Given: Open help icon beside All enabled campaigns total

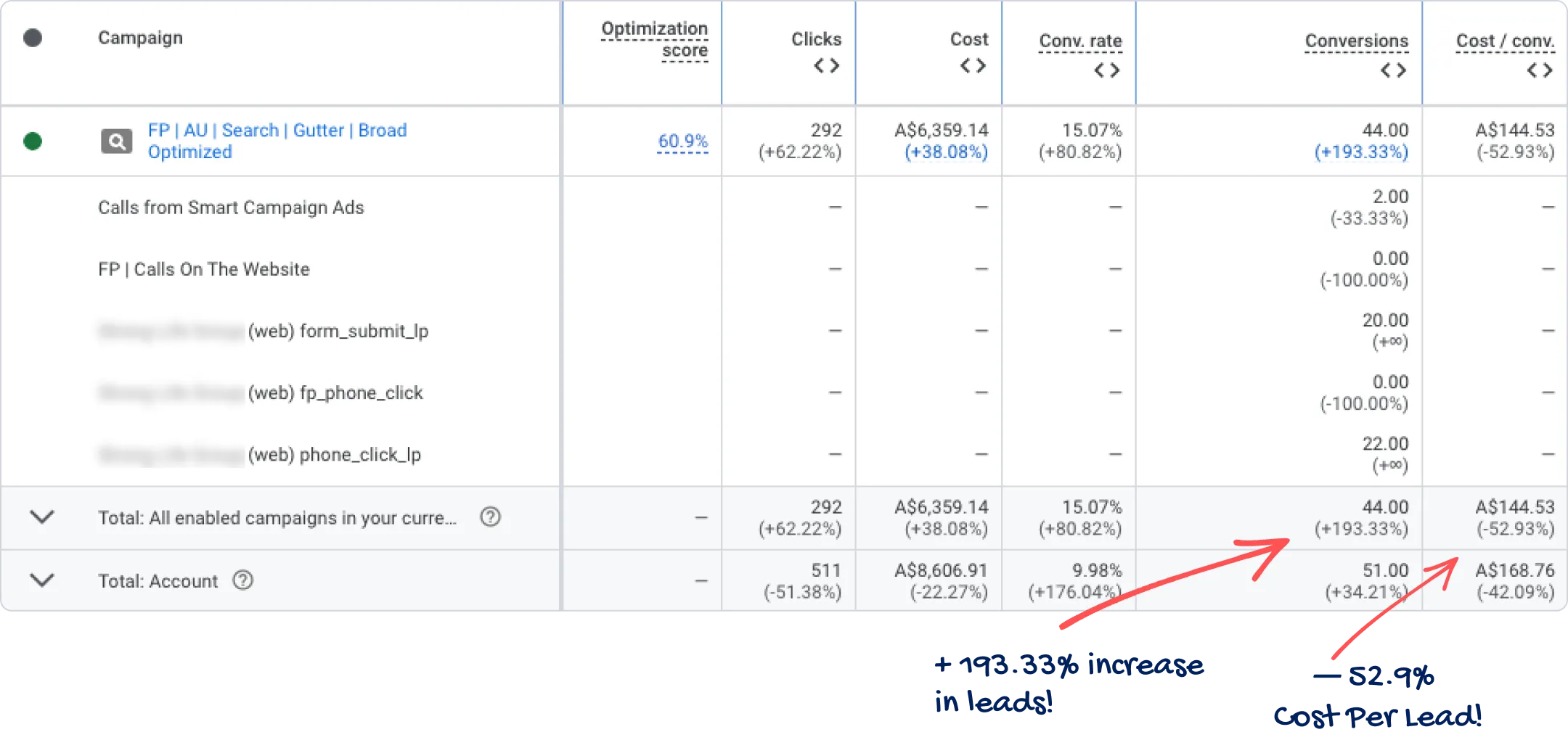Looking at the screenshot, I should [x=491, y=517].
